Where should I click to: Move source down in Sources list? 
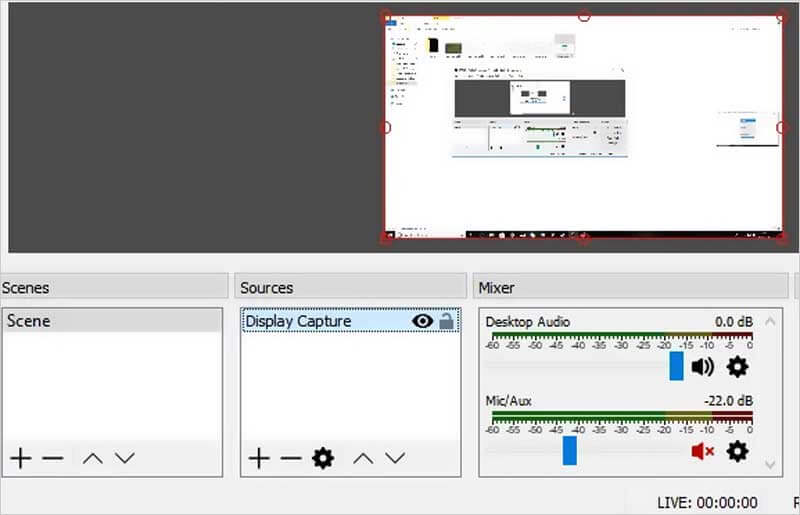coord(395,458)
